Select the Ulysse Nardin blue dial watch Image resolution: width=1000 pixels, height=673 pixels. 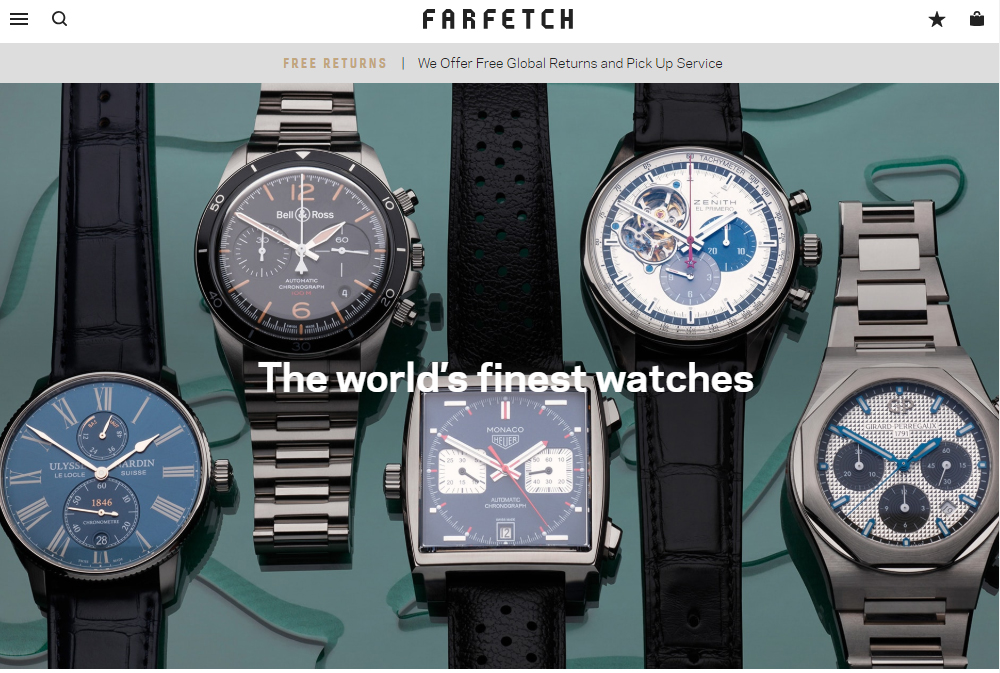(102, 472)
